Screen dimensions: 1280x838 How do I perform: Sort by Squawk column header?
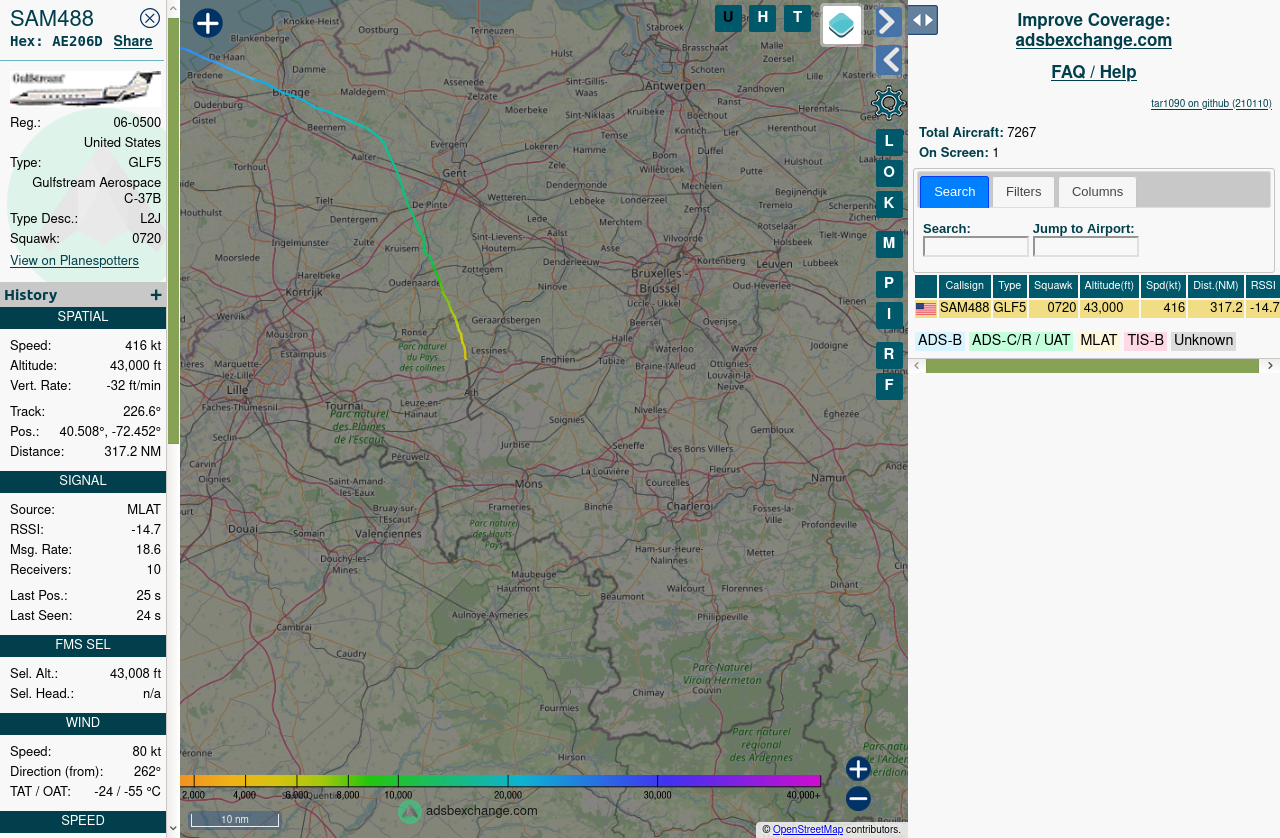click(x=1053, y=286)
